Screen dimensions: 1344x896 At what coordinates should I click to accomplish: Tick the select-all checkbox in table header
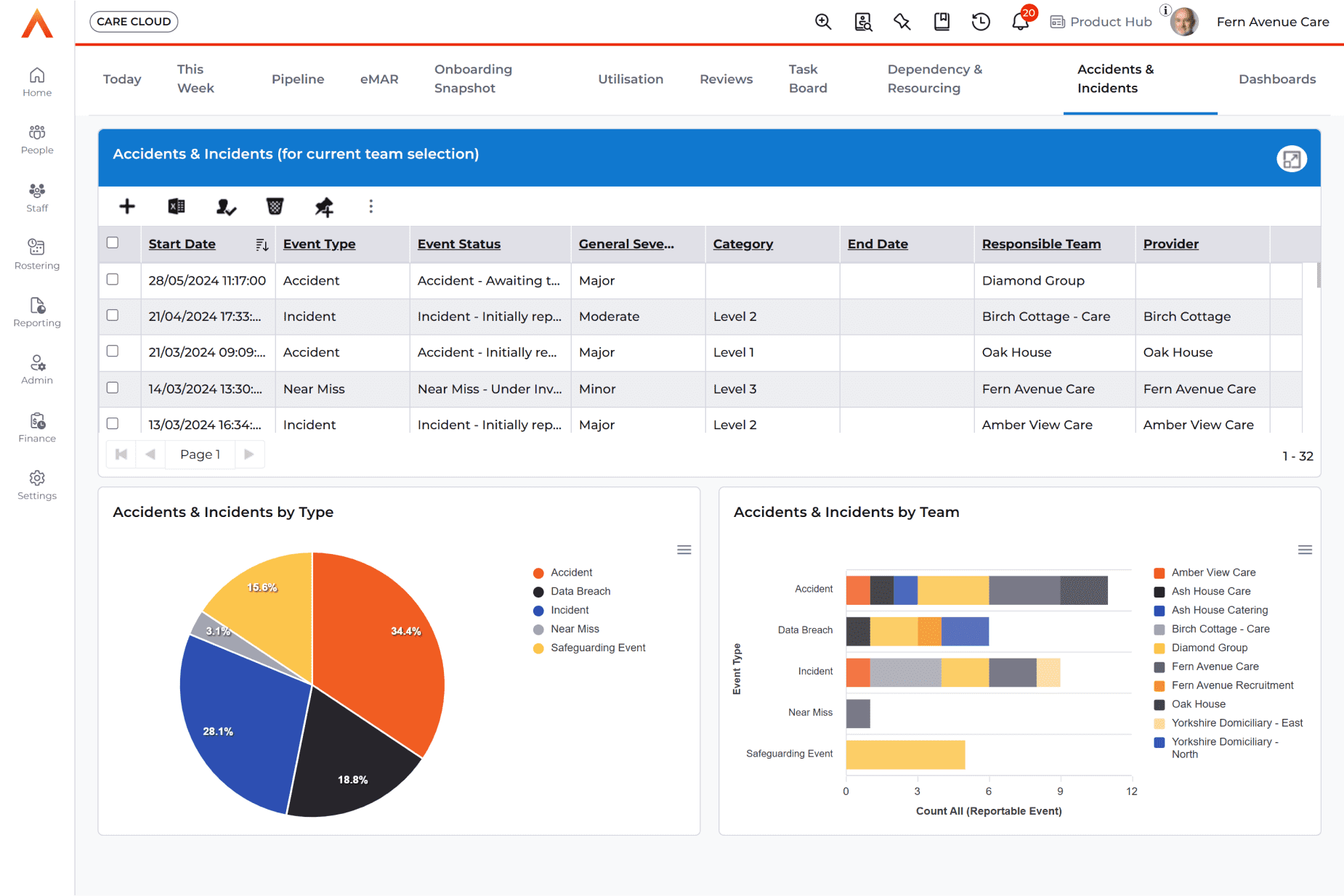coord(113,243)
